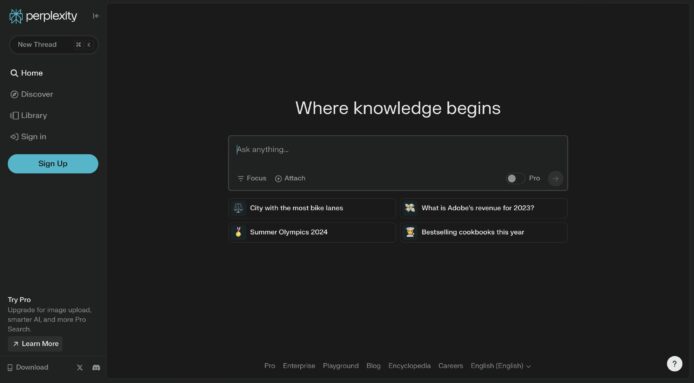Click the Perplexity logo
This screenshot has width=694, height=383.
(x=43, y=16)
